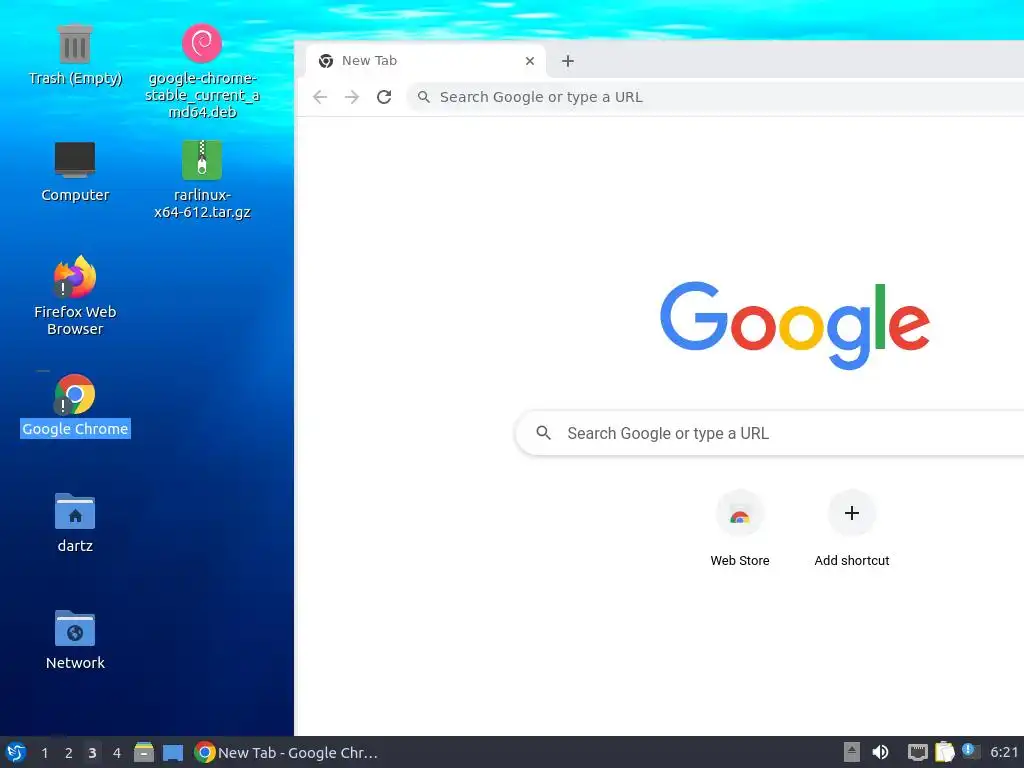This screenshot has height=768, width=1024.
Task: Select the rarlinux-x64-612.tar.gz archive icon
Action: point(202,179)
